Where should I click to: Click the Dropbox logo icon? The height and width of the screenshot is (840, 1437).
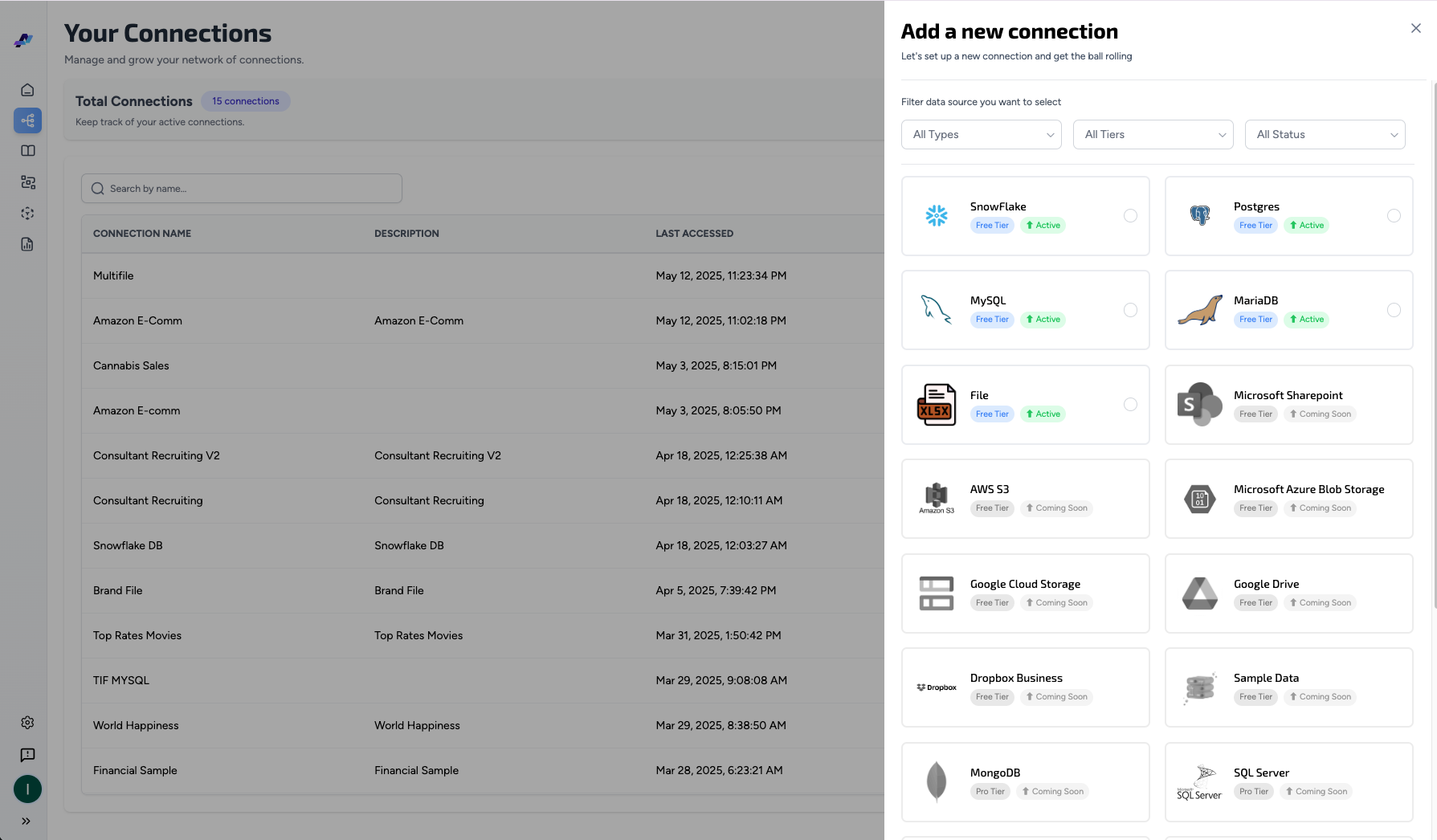click(937, 687)
